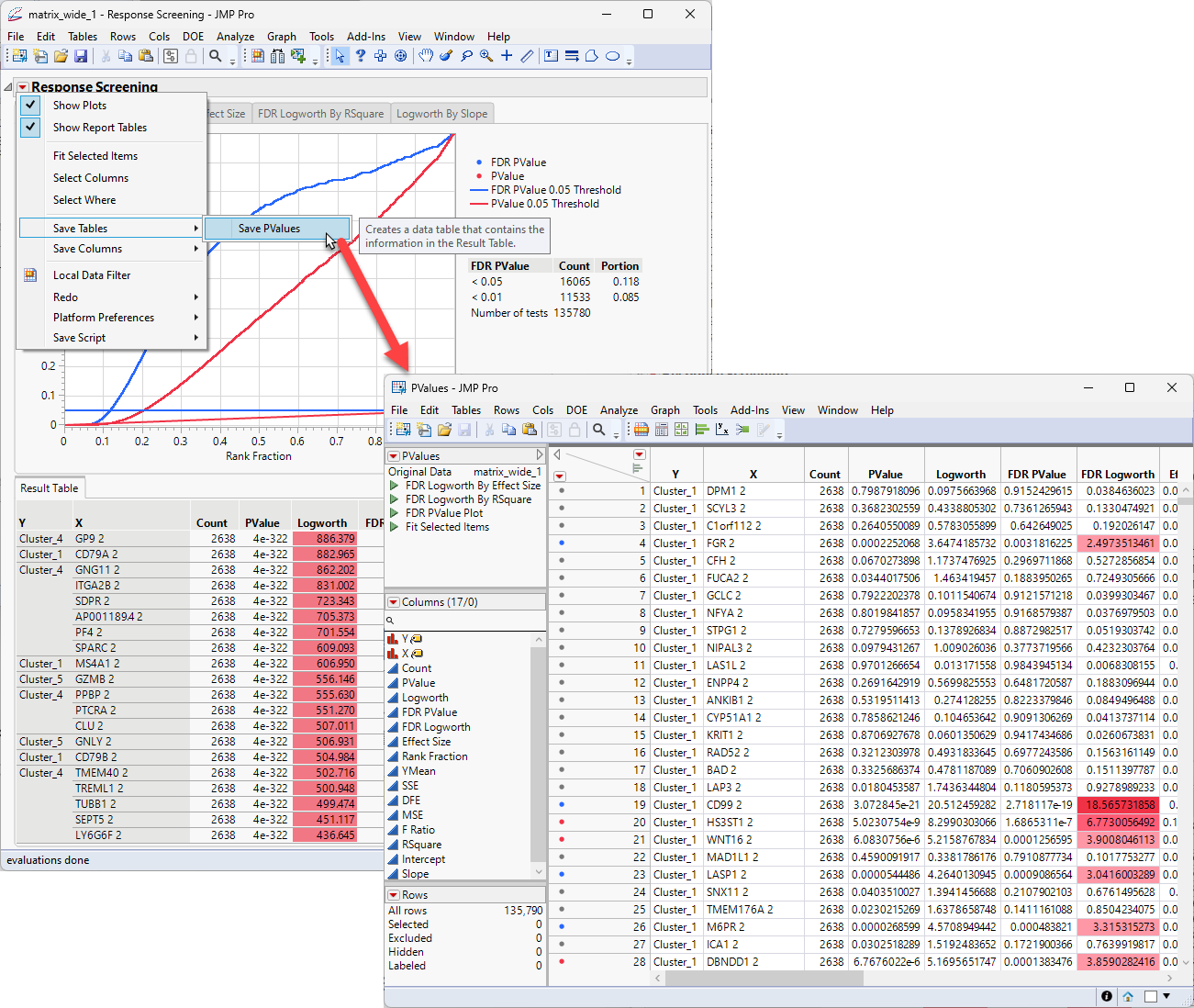Image resolution: width=1194 pixels, height=1008 pixels.
Task: Click Save icon in Response Screening toolbar
Action: [x=81, y=57]
